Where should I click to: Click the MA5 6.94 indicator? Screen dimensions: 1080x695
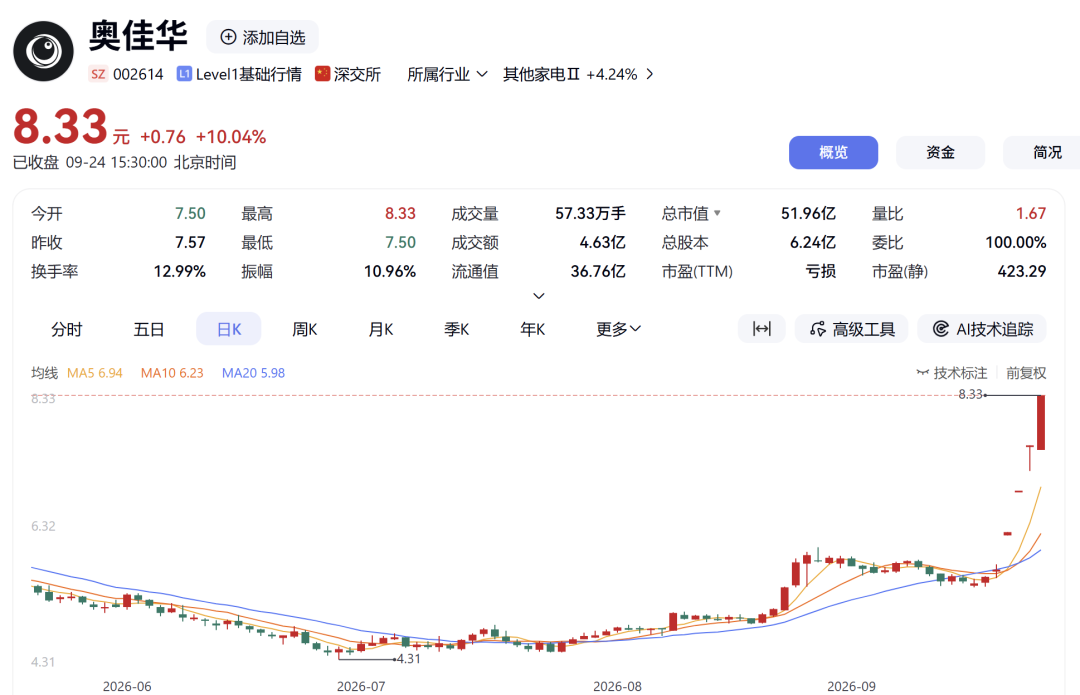coord(94,373)
